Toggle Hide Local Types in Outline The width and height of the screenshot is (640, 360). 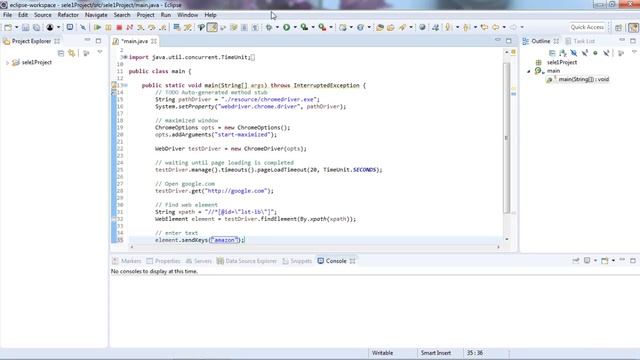pyautogui.click(x=606, y=53)
